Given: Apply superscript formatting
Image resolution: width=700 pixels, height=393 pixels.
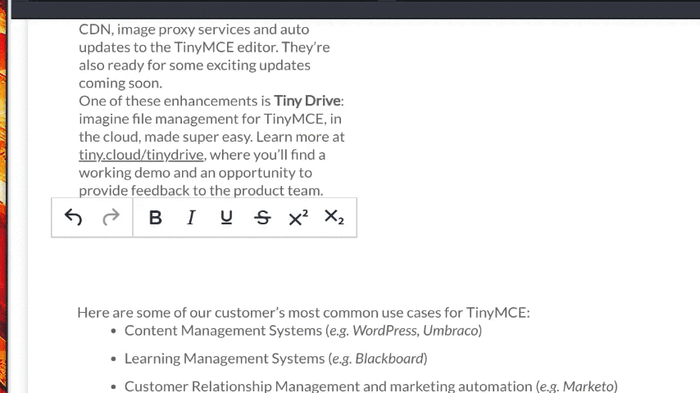Looking at the screenshot, I should pos(298,218).
